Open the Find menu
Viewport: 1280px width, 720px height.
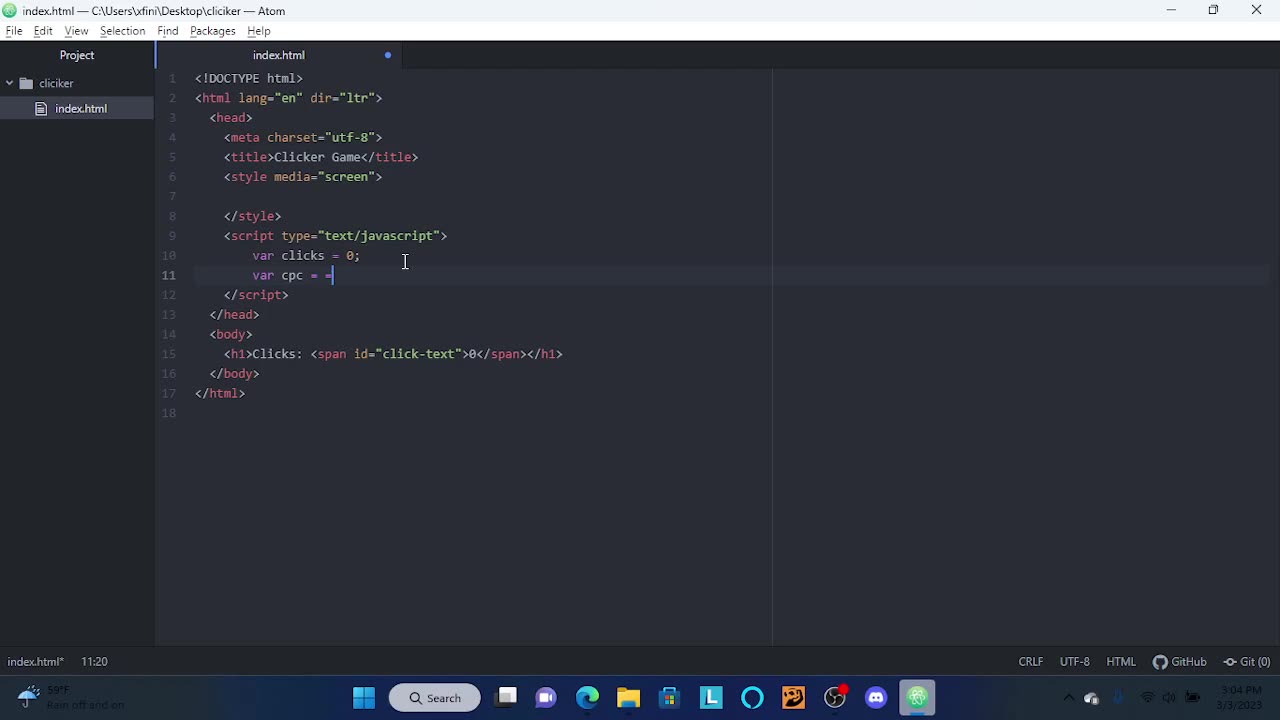click(x=168, y=31)
